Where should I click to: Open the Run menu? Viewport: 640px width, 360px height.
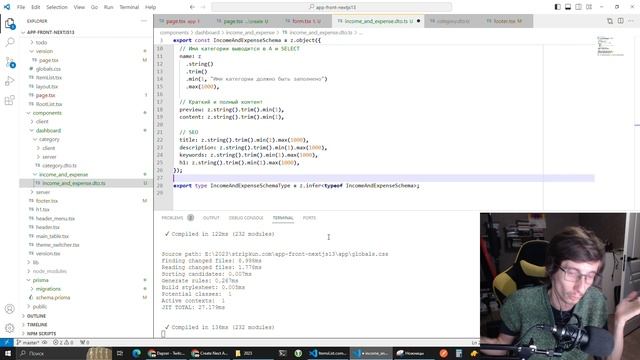coord(109,7)
